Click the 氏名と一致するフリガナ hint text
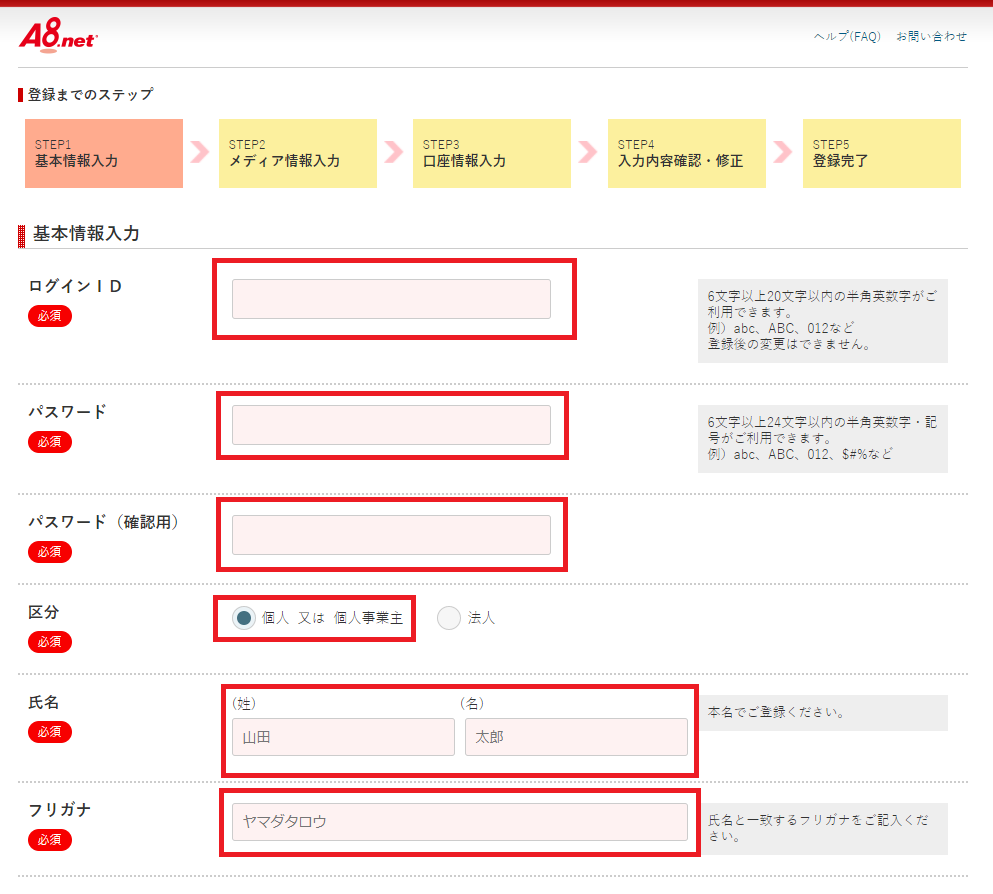Viewport: 993px width, 894px height. pyautogui.click(x=818, y=828)
